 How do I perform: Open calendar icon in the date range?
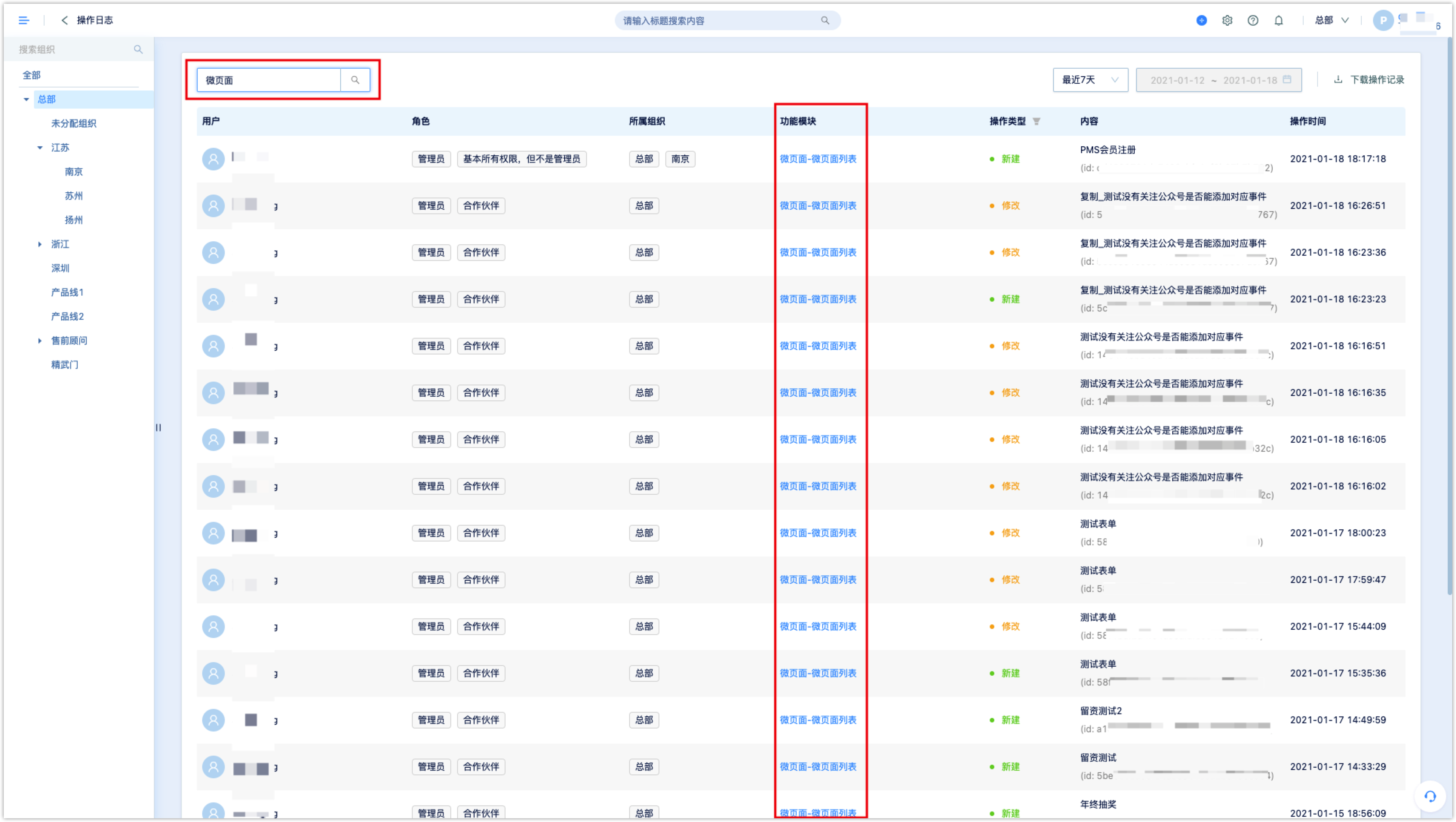click(1286, 79)
